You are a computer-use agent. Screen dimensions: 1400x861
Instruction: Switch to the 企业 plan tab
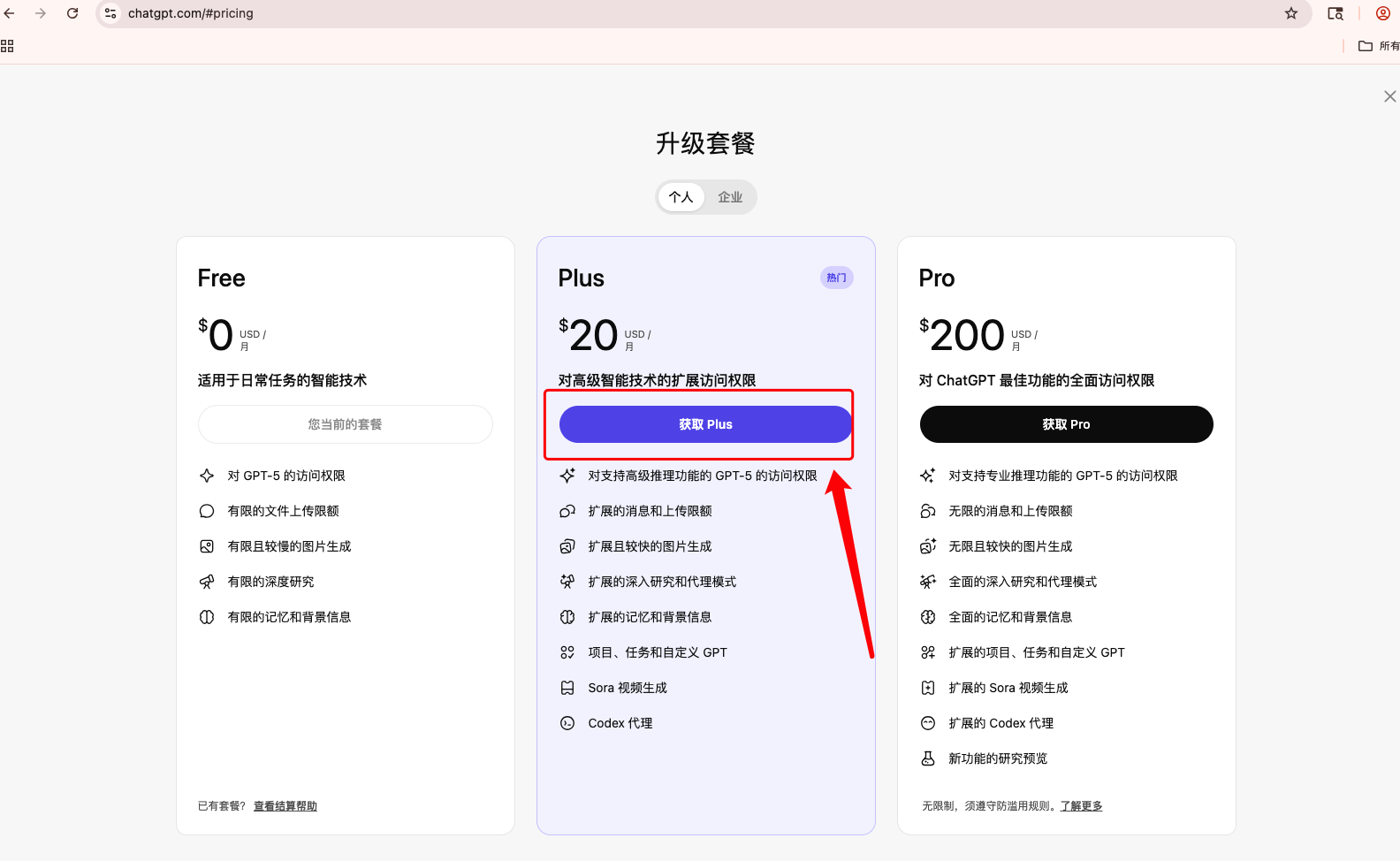(730, 197)
